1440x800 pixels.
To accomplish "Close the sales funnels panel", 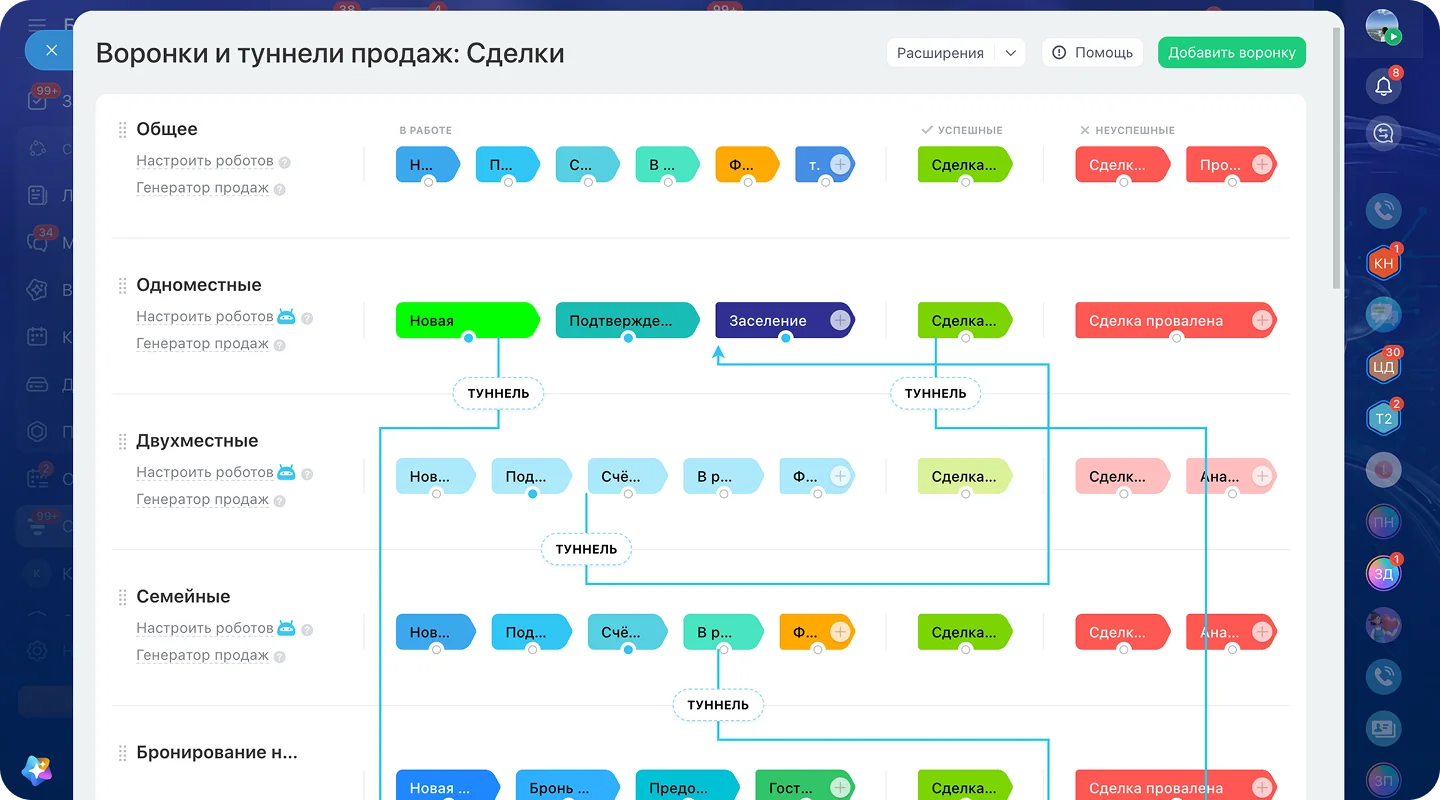I will click(52, 50).
